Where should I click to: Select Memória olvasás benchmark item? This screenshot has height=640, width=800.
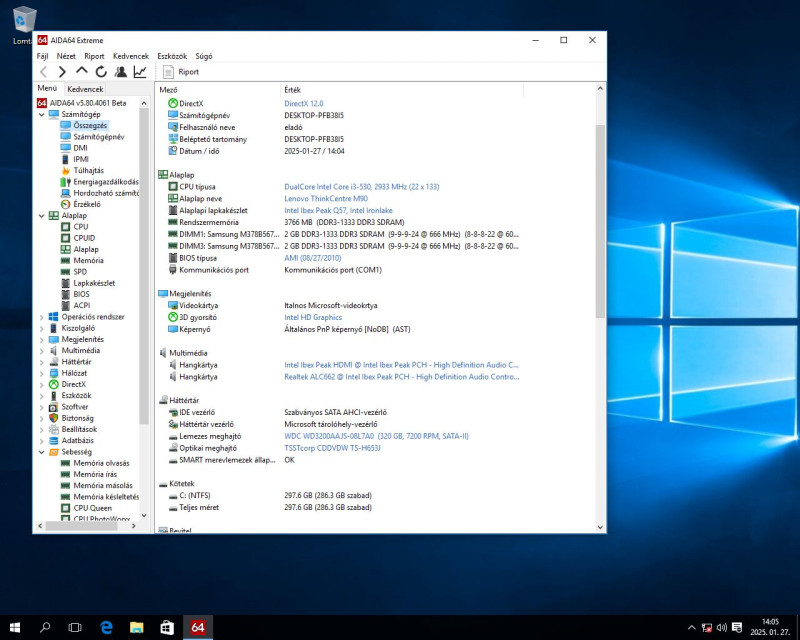(101, 463)
